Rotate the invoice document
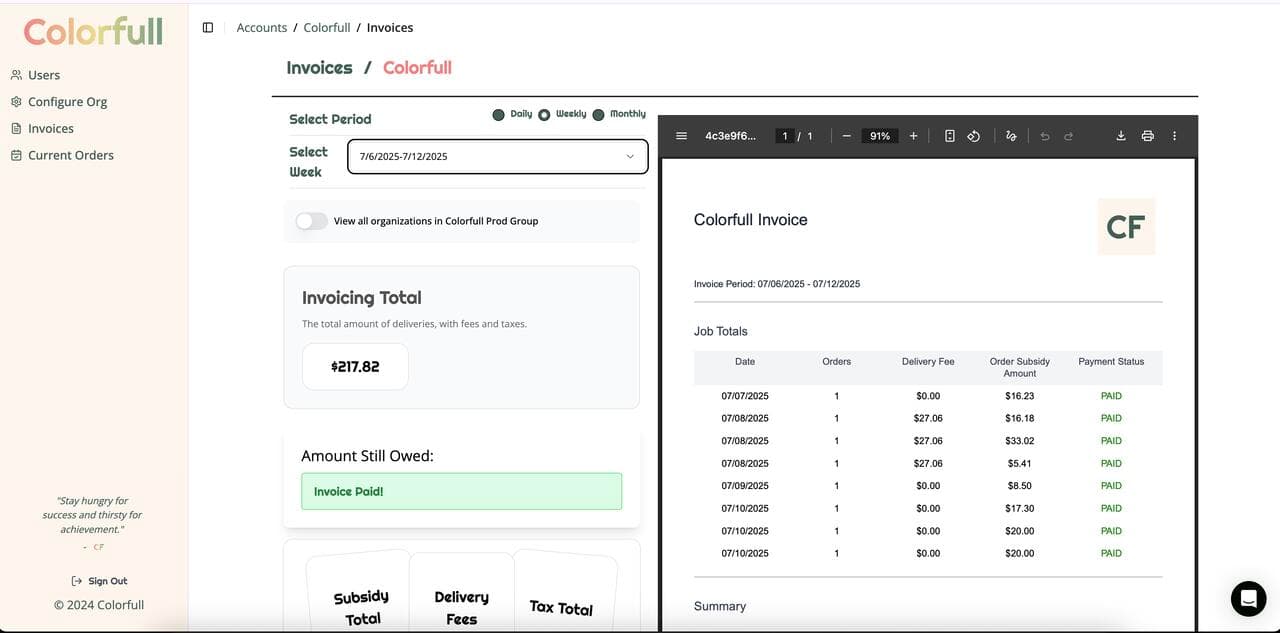The height and width of the screenshot is (633, 1280). (973, 135)
